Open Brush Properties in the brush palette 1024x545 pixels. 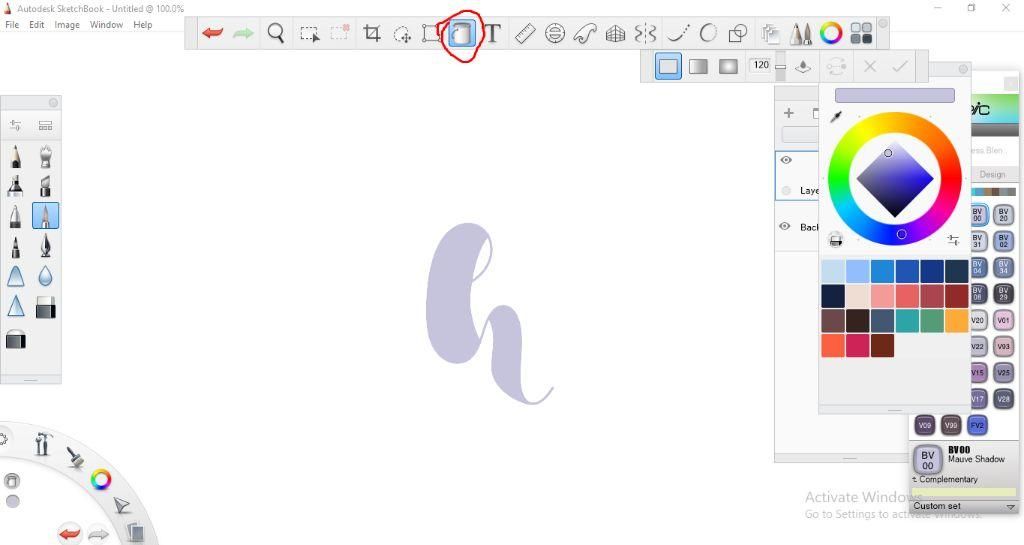point(16,125)
